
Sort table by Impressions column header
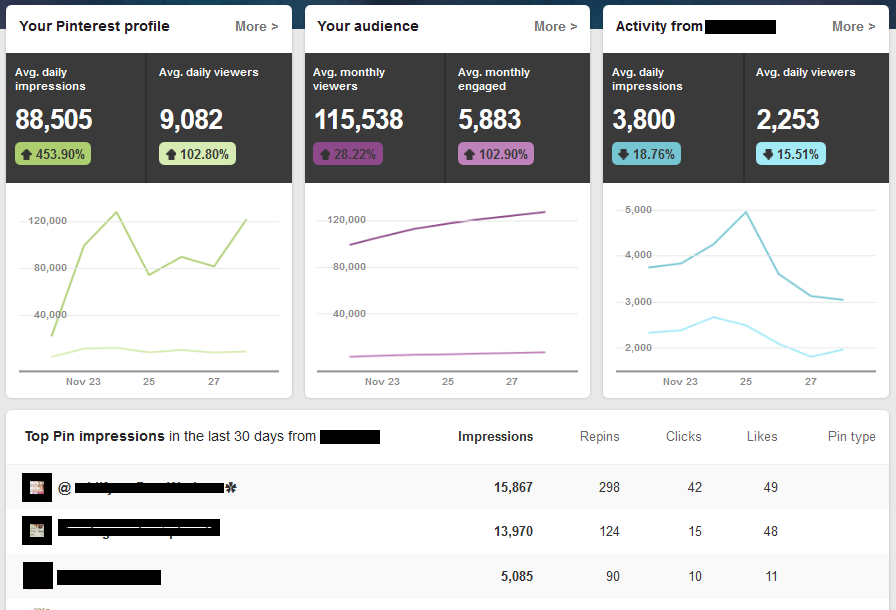click(495, 437)
